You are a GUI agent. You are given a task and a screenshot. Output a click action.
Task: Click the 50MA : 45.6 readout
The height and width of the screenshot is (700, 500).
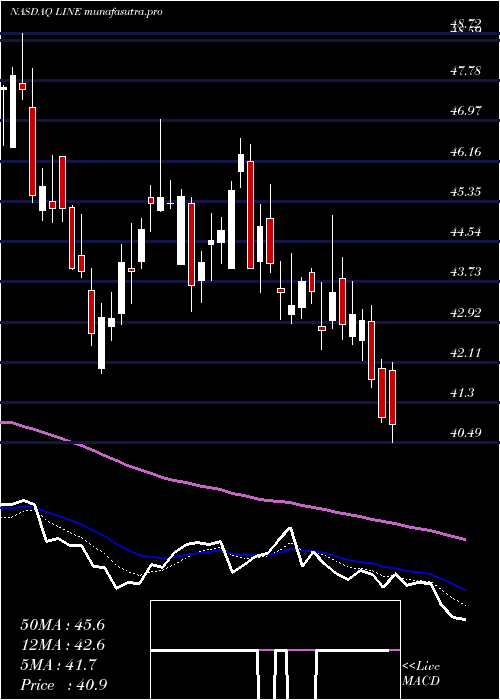tap(62, 625)
